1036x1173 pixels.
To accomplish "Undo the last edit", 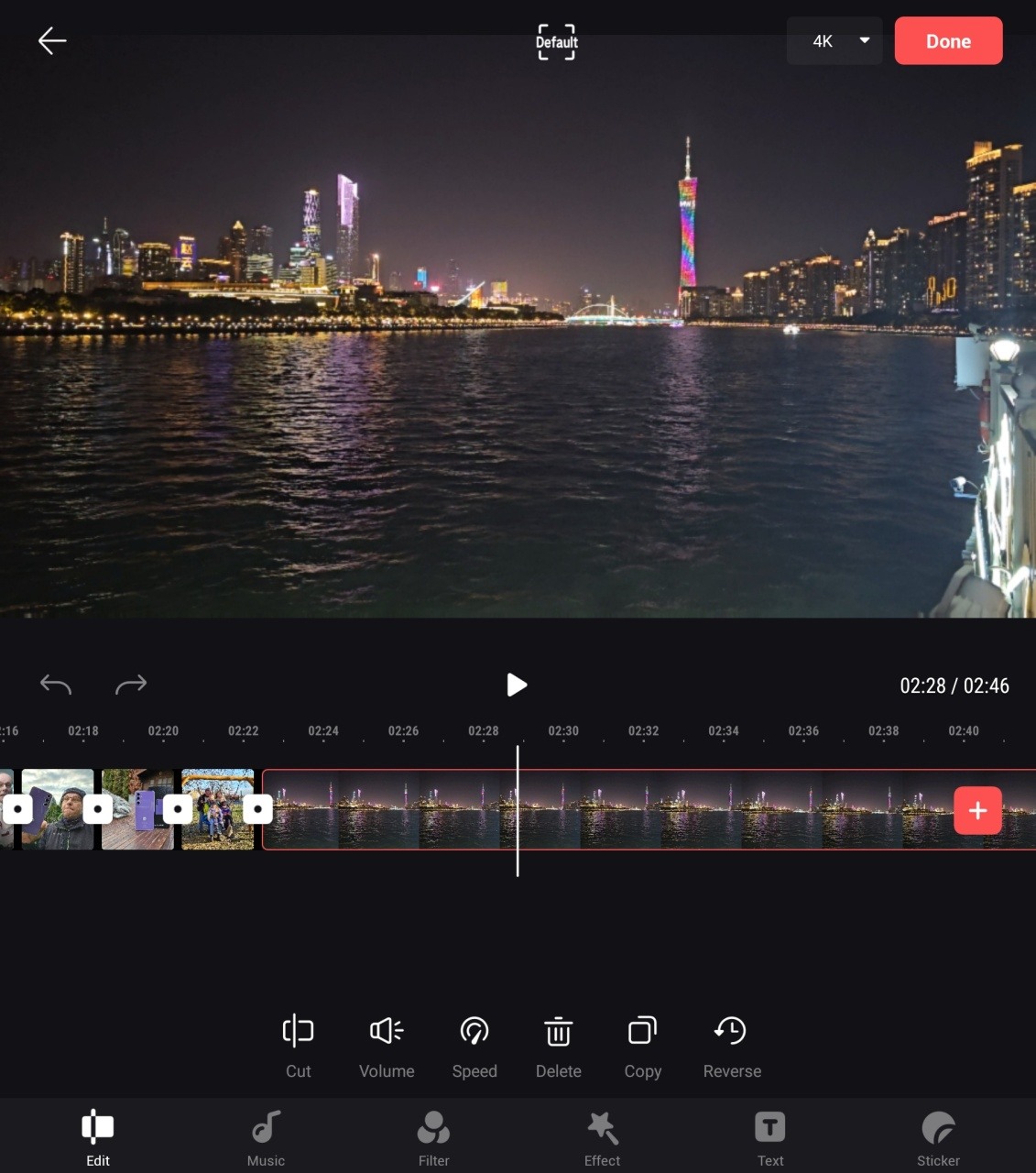I will point(56,685).
